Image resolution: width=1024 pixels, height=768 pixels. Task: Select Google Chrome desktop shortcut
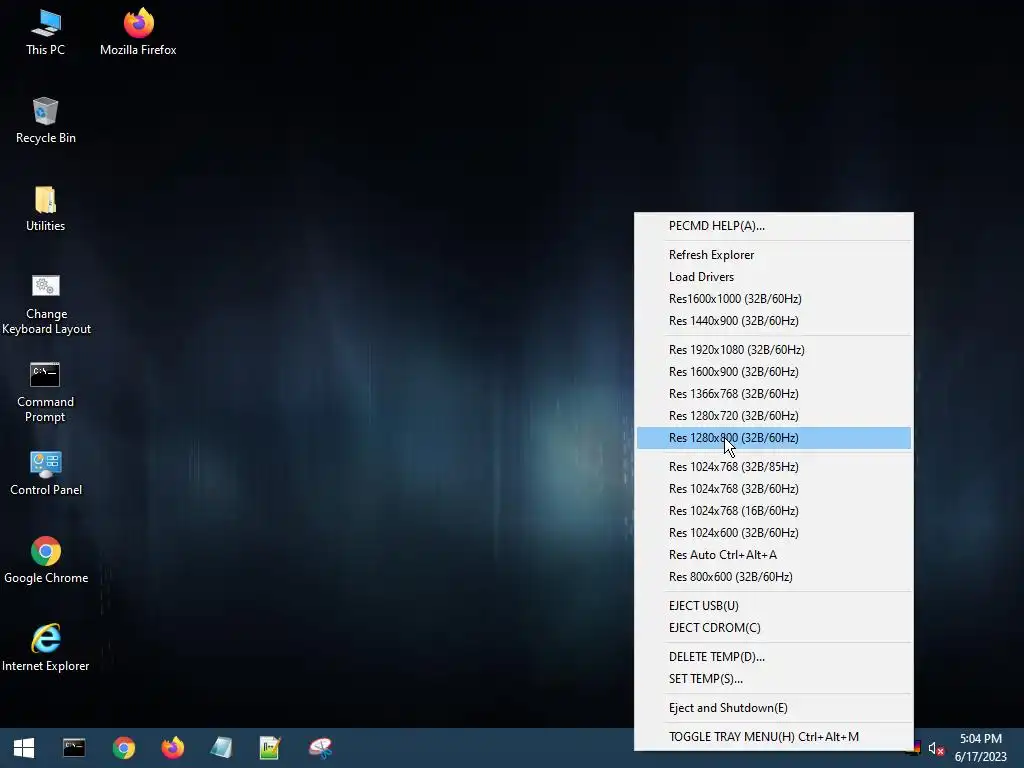[46, 560]
